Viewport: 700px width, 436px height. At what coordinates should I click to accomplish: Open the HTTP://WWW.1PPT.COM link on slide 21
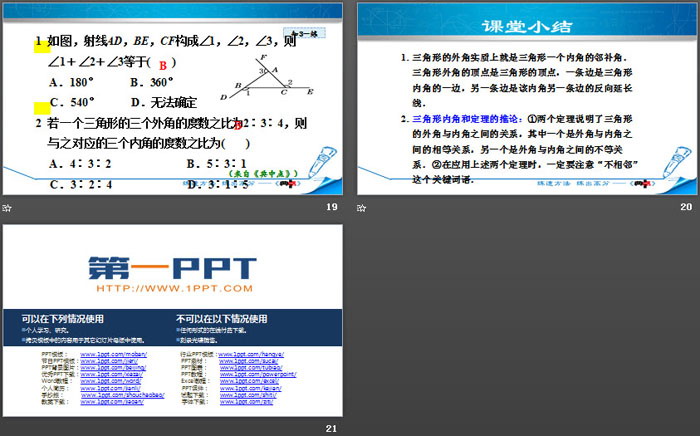tap(172, 289)
